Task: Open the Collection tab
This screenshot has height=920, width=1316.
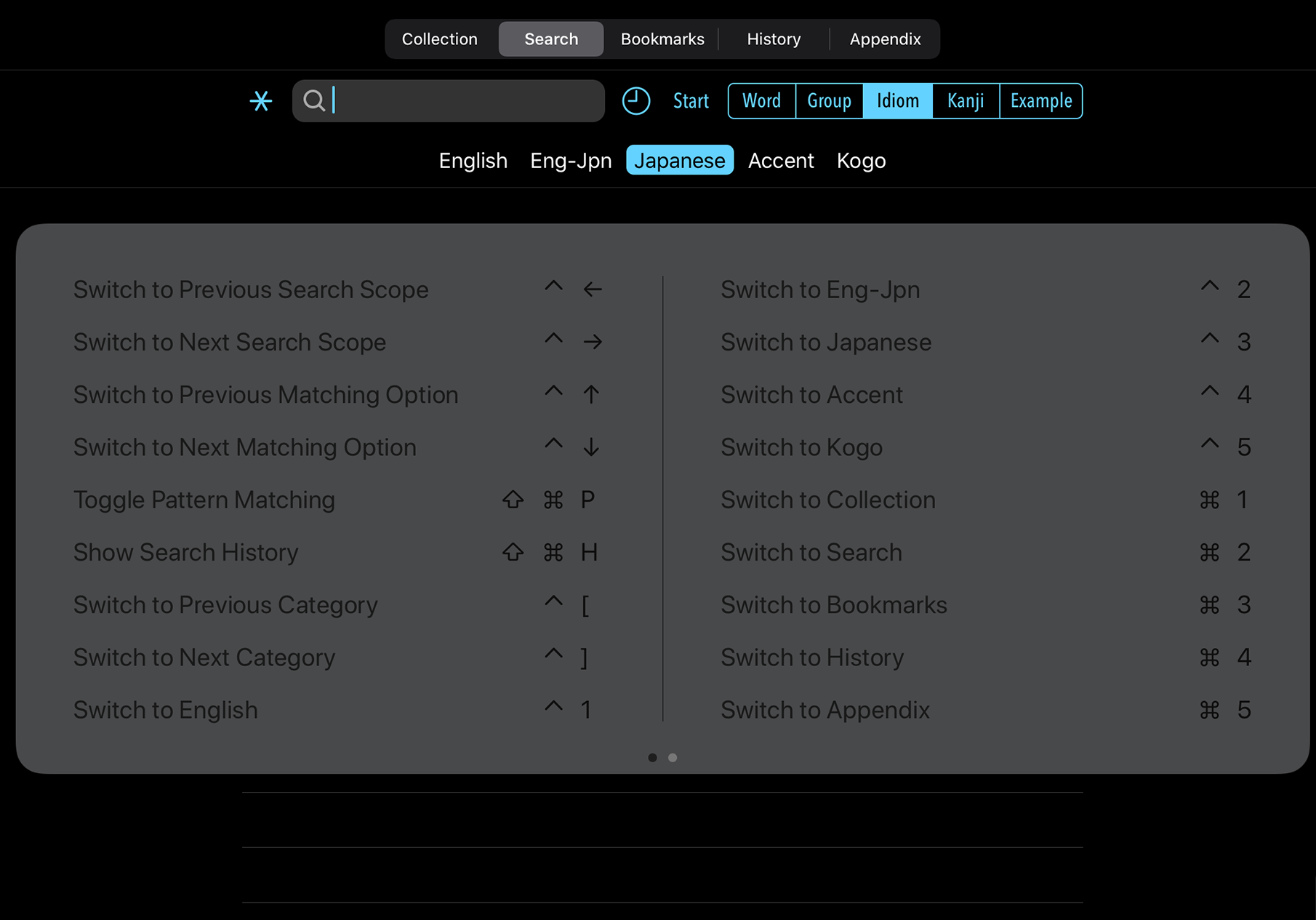Action: click(x=440, y=39)
